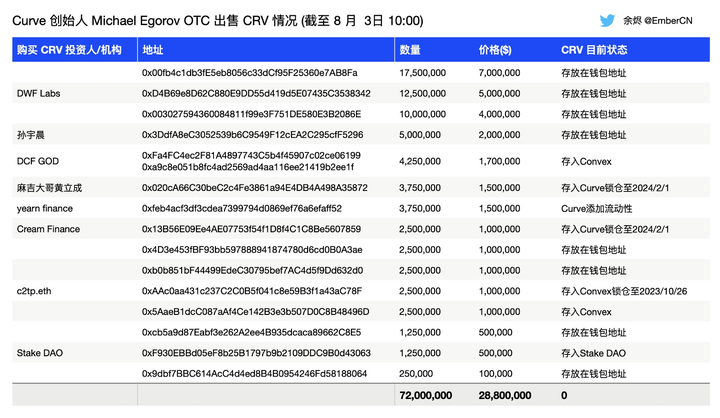Click the 'Curve添加流动性' status
Image resolution: width=720 pixels, height=418 pixels.
[596, 209]
